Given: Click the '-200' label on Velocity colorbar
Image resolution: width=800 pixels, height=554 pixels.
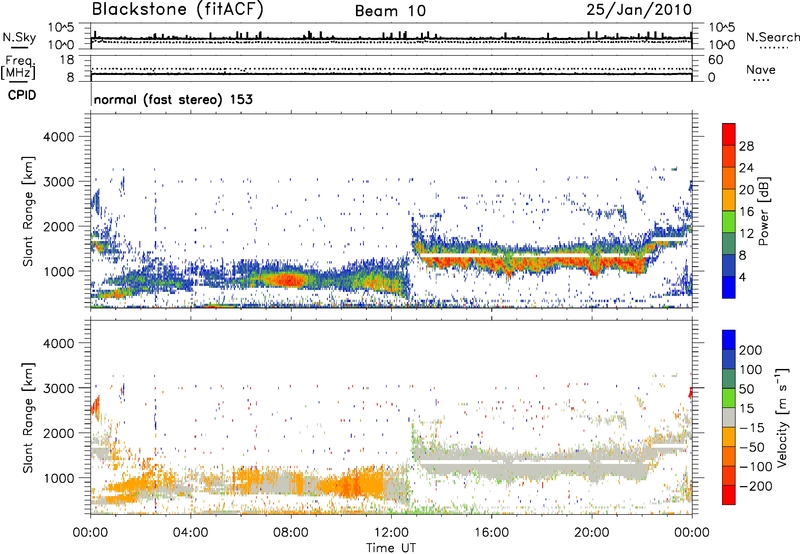Looking at the screenshot, I should (756, 486).
